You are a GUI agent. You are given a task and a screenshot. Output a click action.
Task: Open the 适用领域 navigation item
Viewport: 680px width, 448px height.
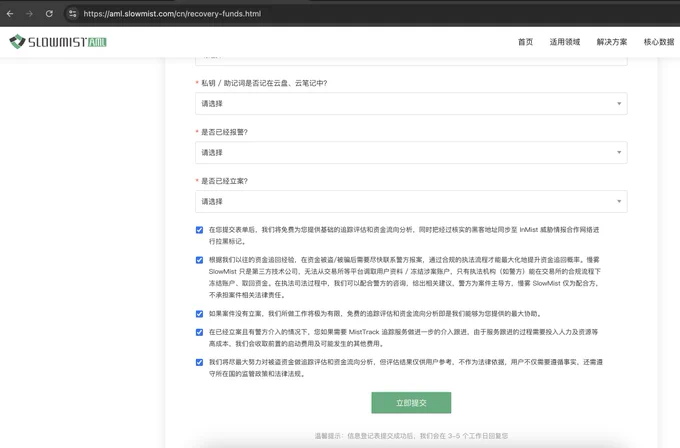click(565, 42)
